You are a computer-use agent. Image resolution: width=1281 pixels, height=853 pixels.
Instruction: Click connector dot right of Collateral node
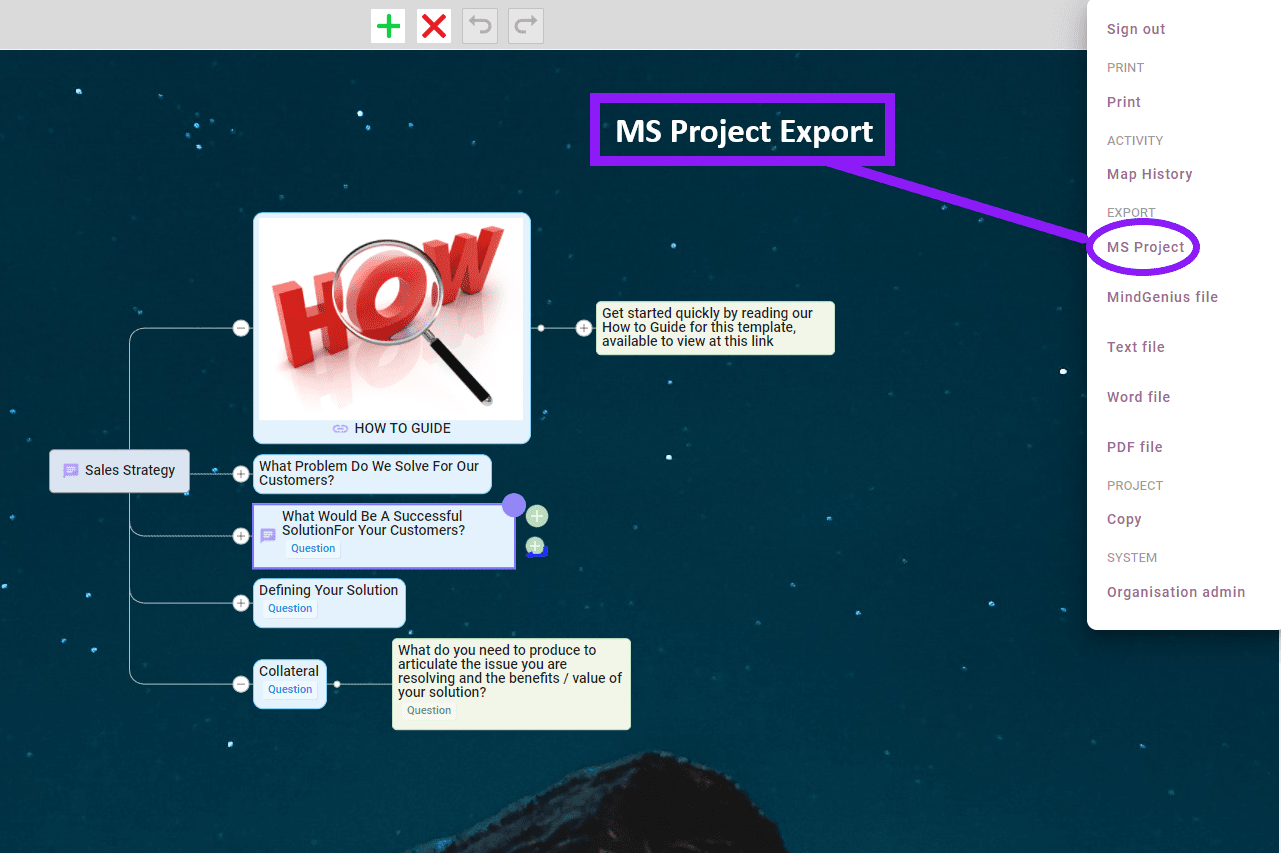click(x=337, y=684)
